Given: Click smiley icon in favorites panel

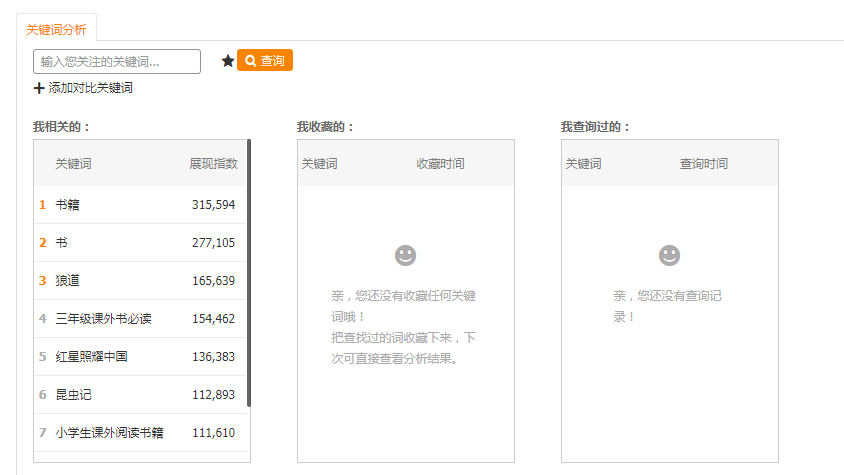Looking at the screenshot, I should pos(405,256).
